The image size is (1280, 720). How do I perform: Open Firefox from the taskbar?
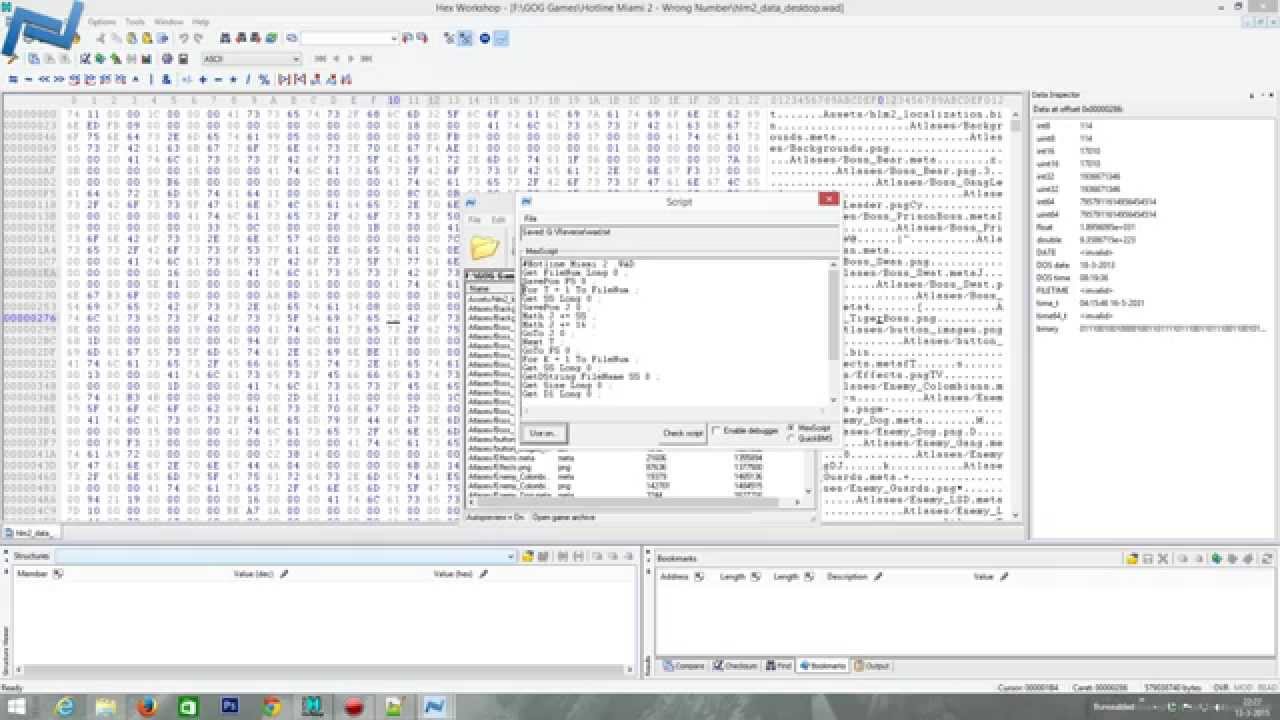147,707
